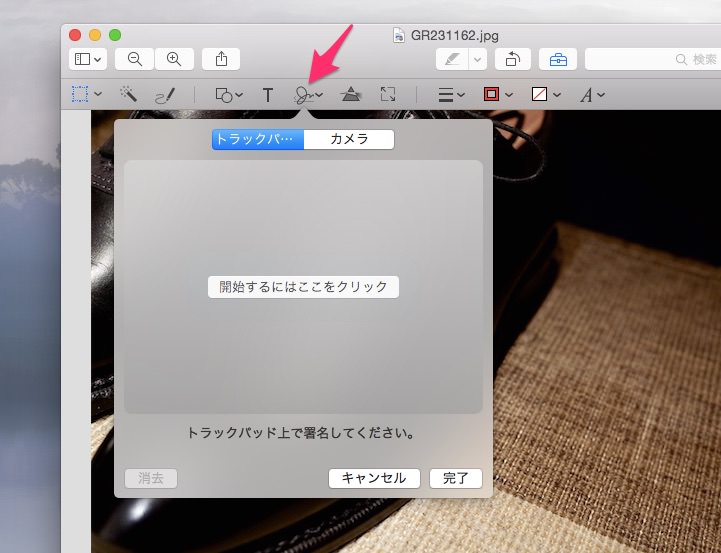
Task: Expand the text style dropdown chevron
Action: (601, 95)
